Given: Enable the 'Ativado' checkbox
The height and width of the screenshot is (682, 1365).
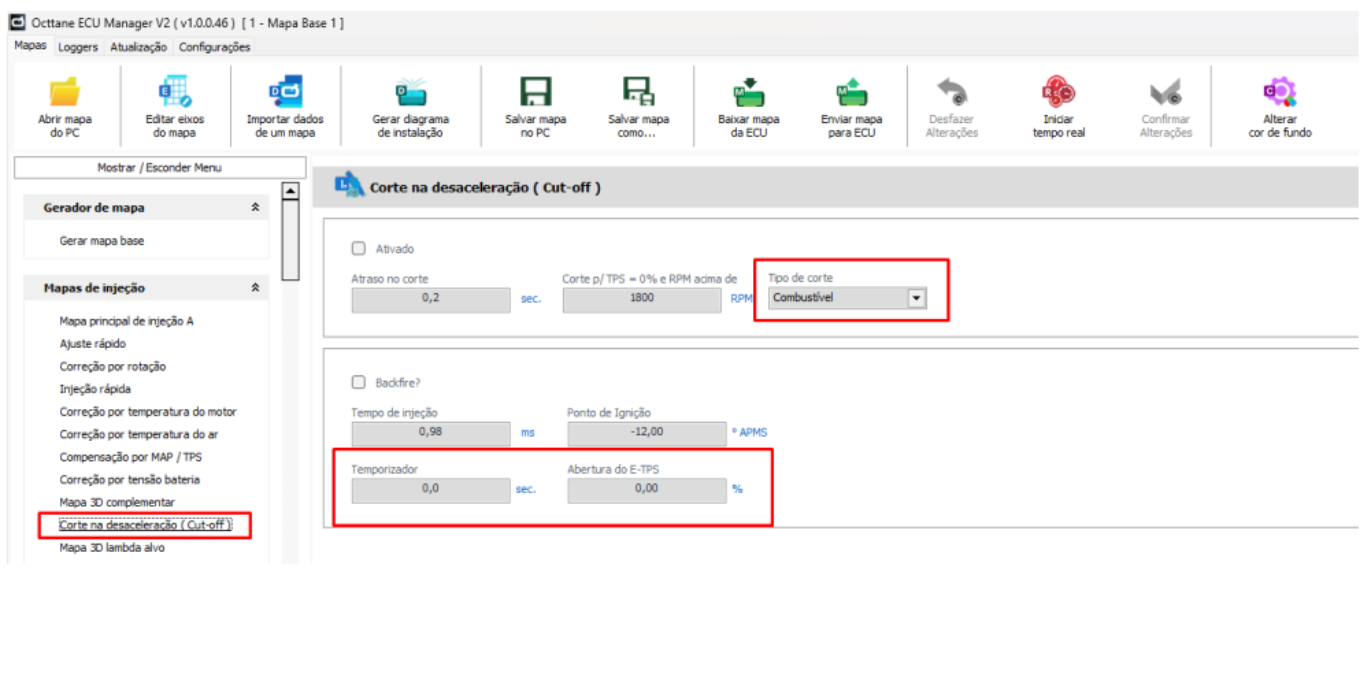Looking at the screenshot, I should tap(359, 249).
